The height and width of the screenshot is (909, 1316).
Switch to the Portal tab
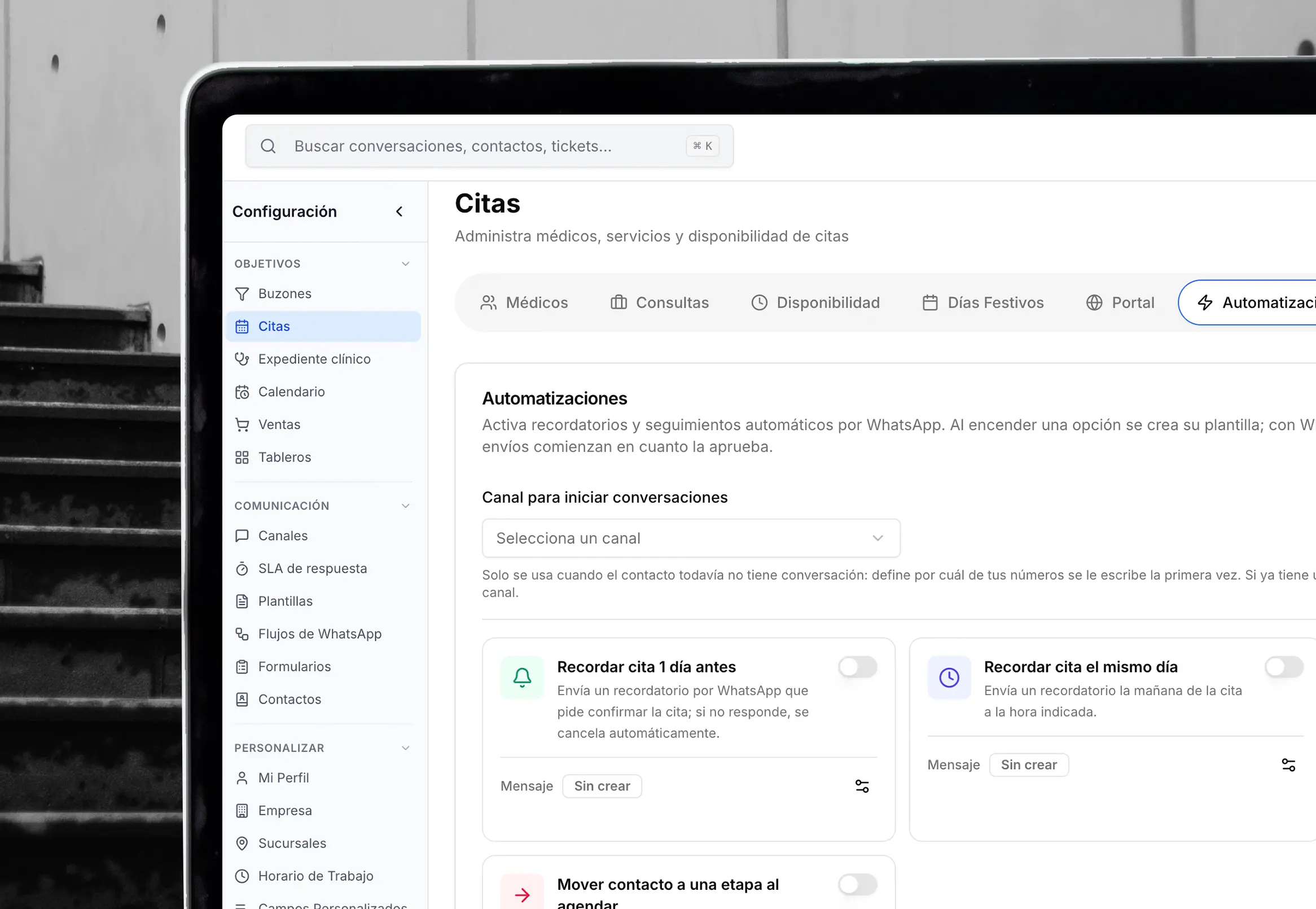pos(1120,302)
